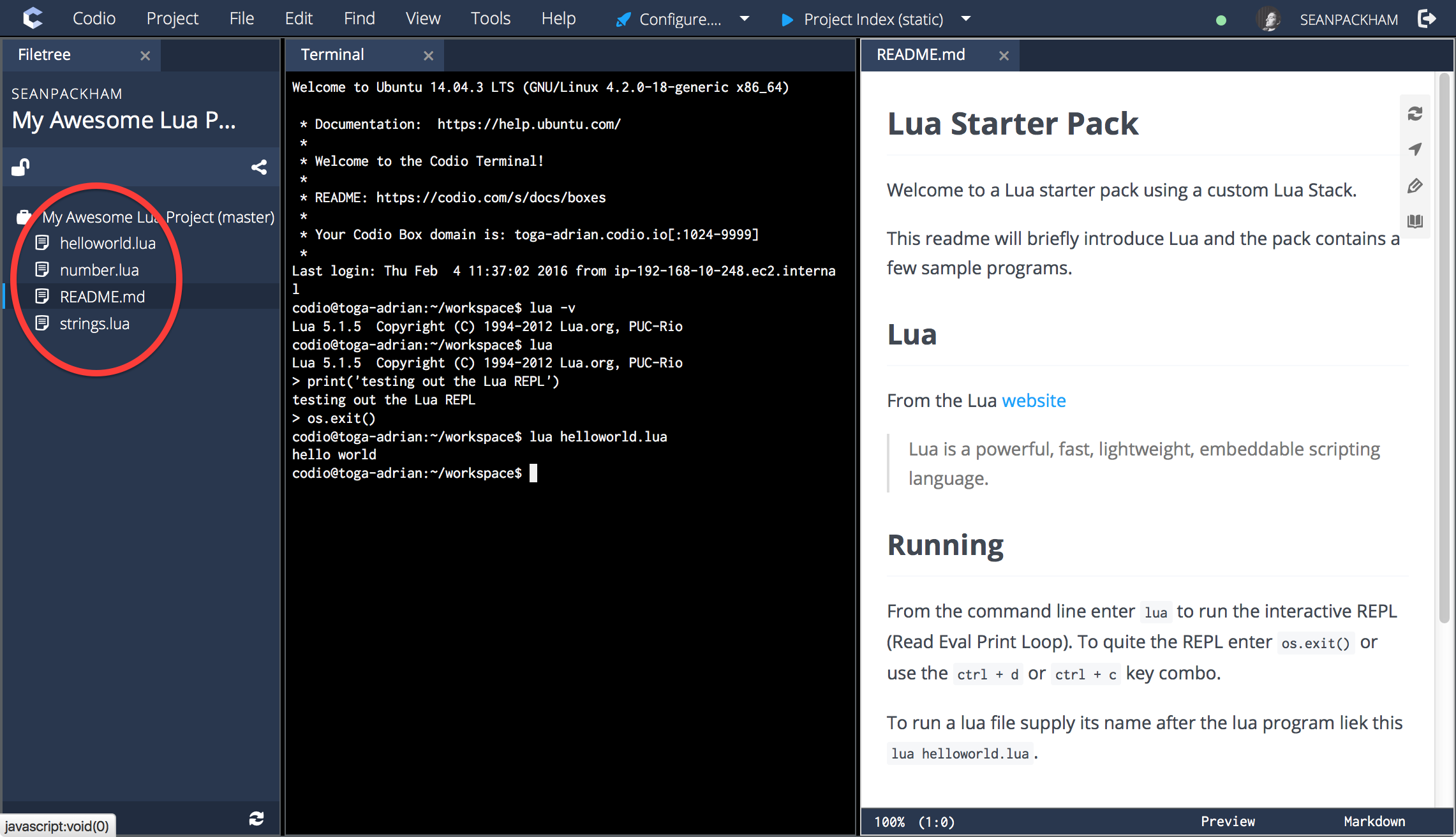This screenshot has height=837, width=1456.
Task: Open the Tools menu
Action: coord(490,18)
